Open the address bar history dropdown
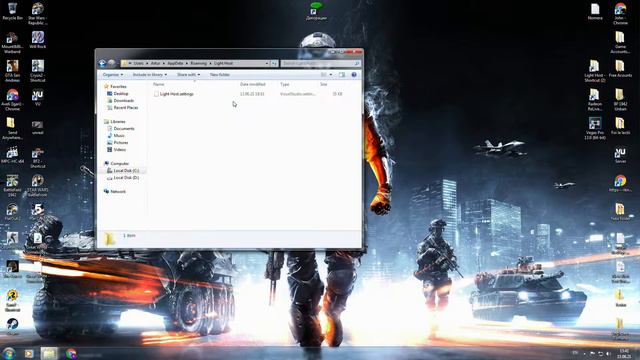 pos(267,63)
